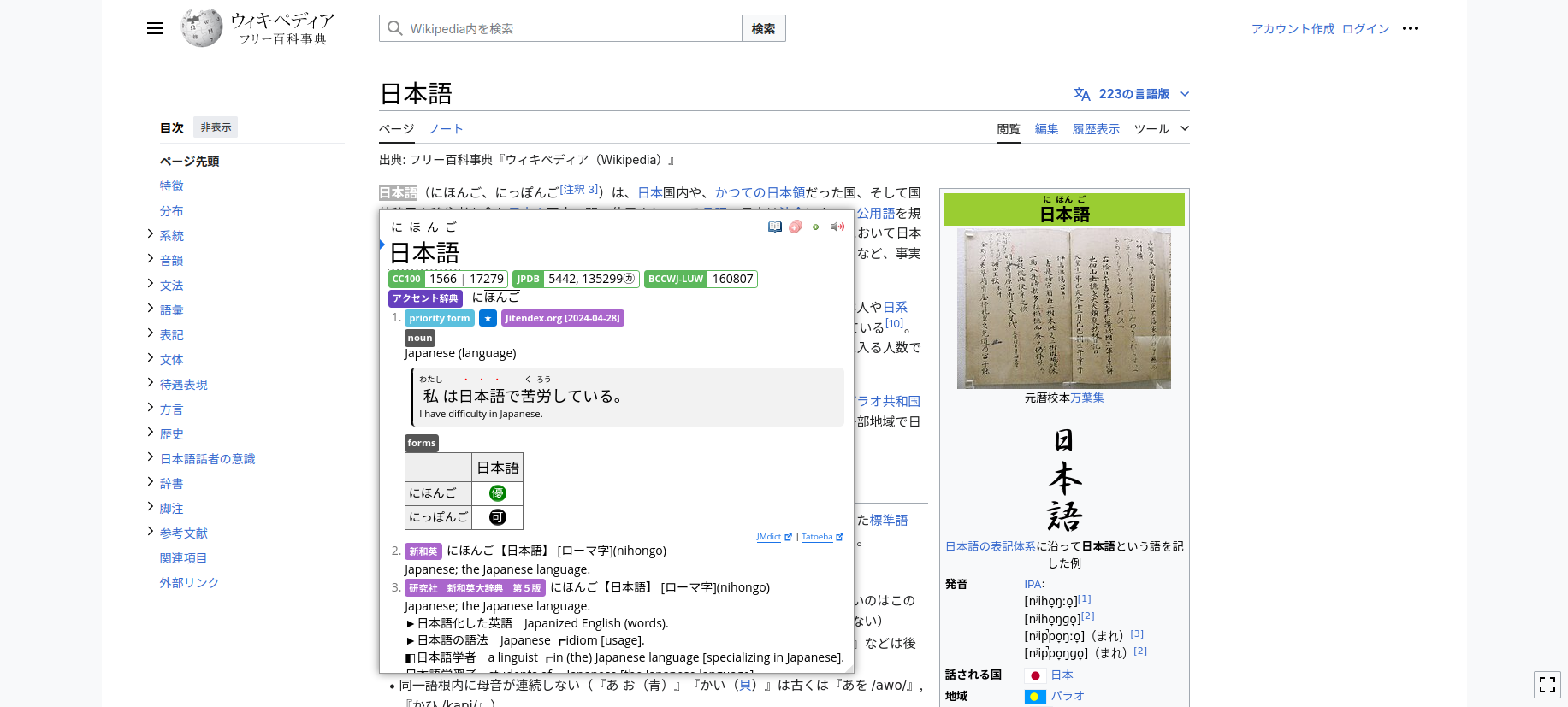Click the blue star tag
Image resolution: width=1568 pixels, height=707 pixels.
tap(488, 318)
